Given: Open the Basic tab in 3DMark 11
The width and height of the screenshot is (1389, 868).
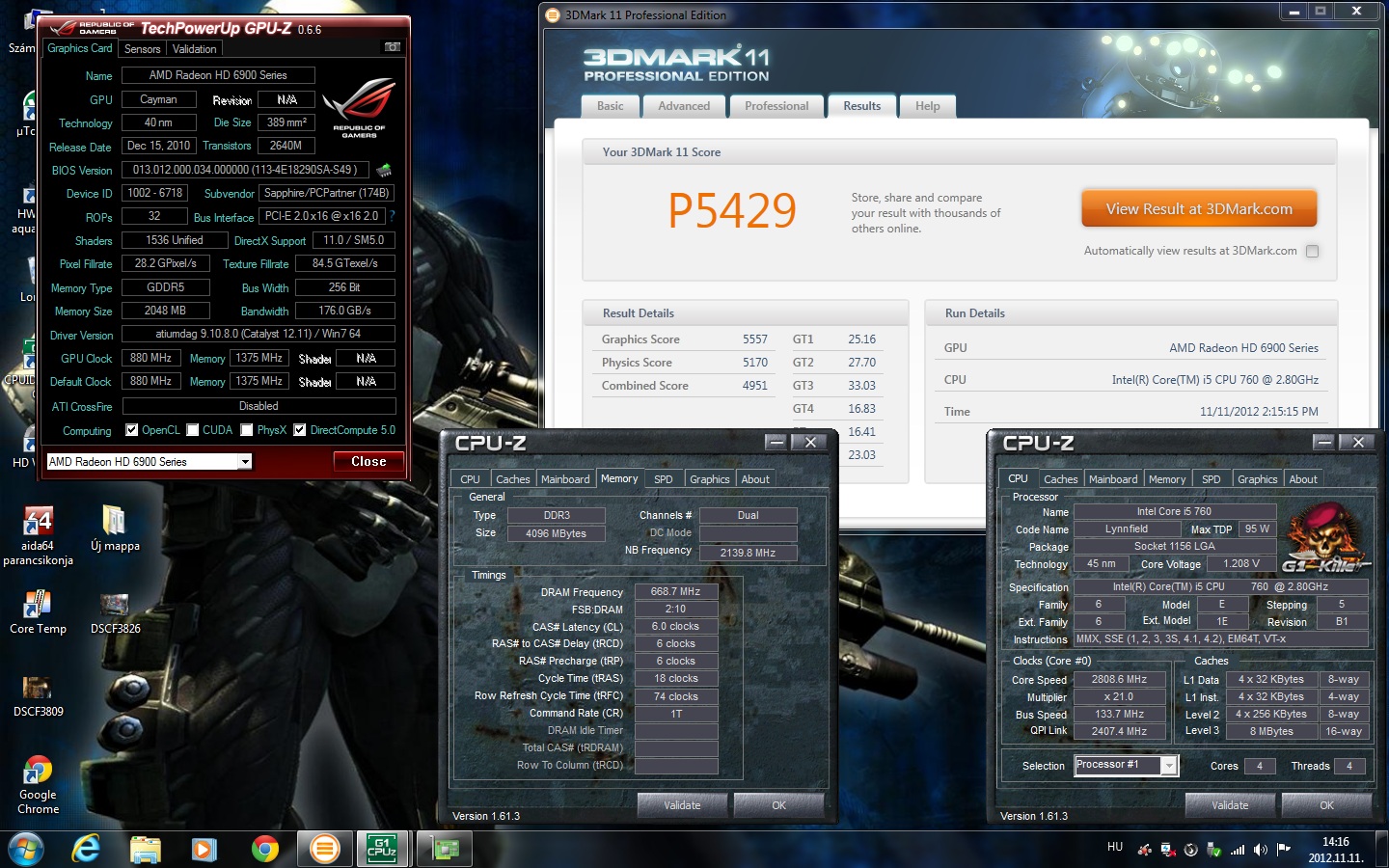Looking at the screenshot, I should coord(611,106).
